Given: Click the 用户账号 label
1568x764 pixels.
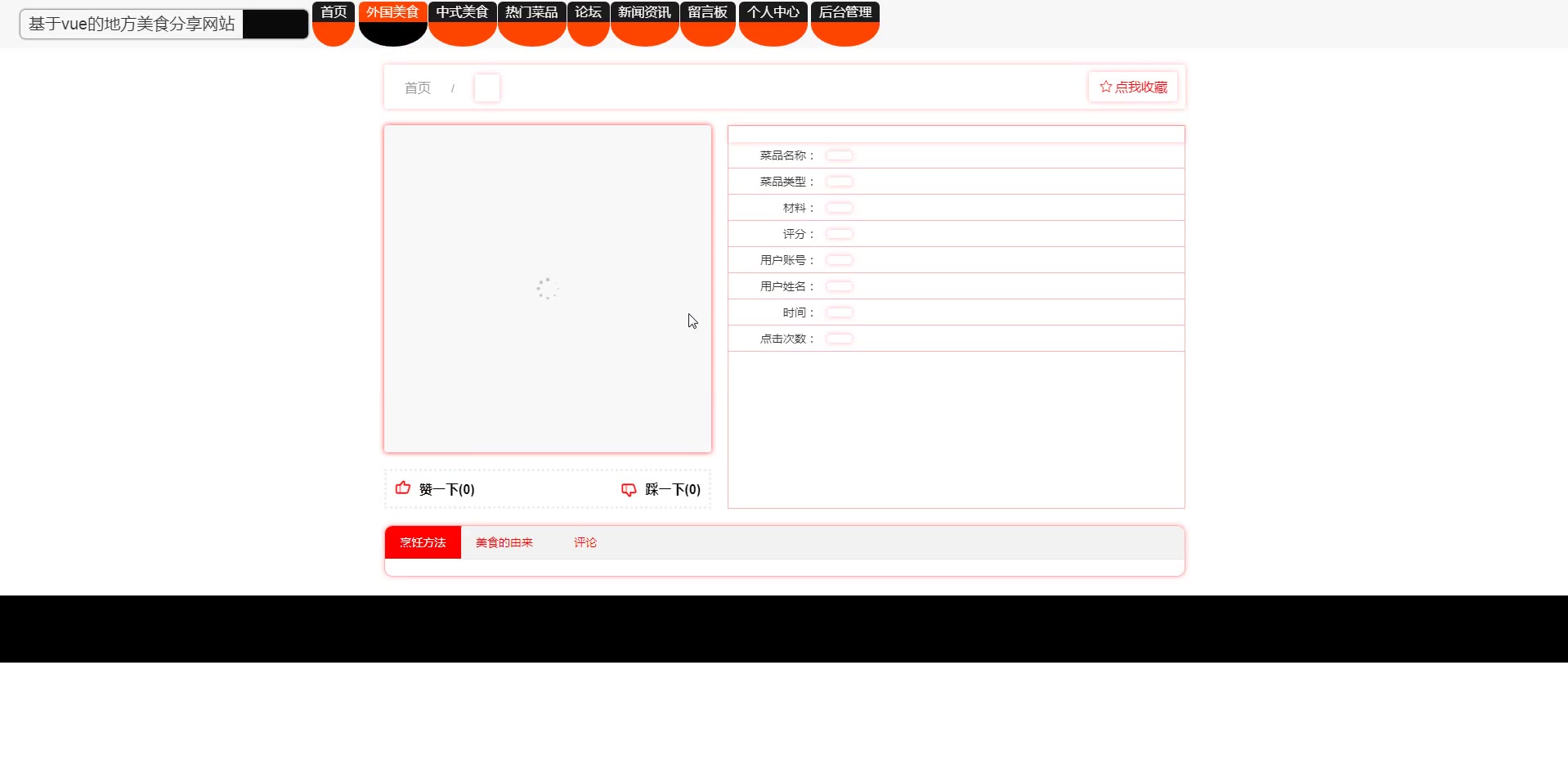Looking at the screenshot, I should click(x=788, y=260).
